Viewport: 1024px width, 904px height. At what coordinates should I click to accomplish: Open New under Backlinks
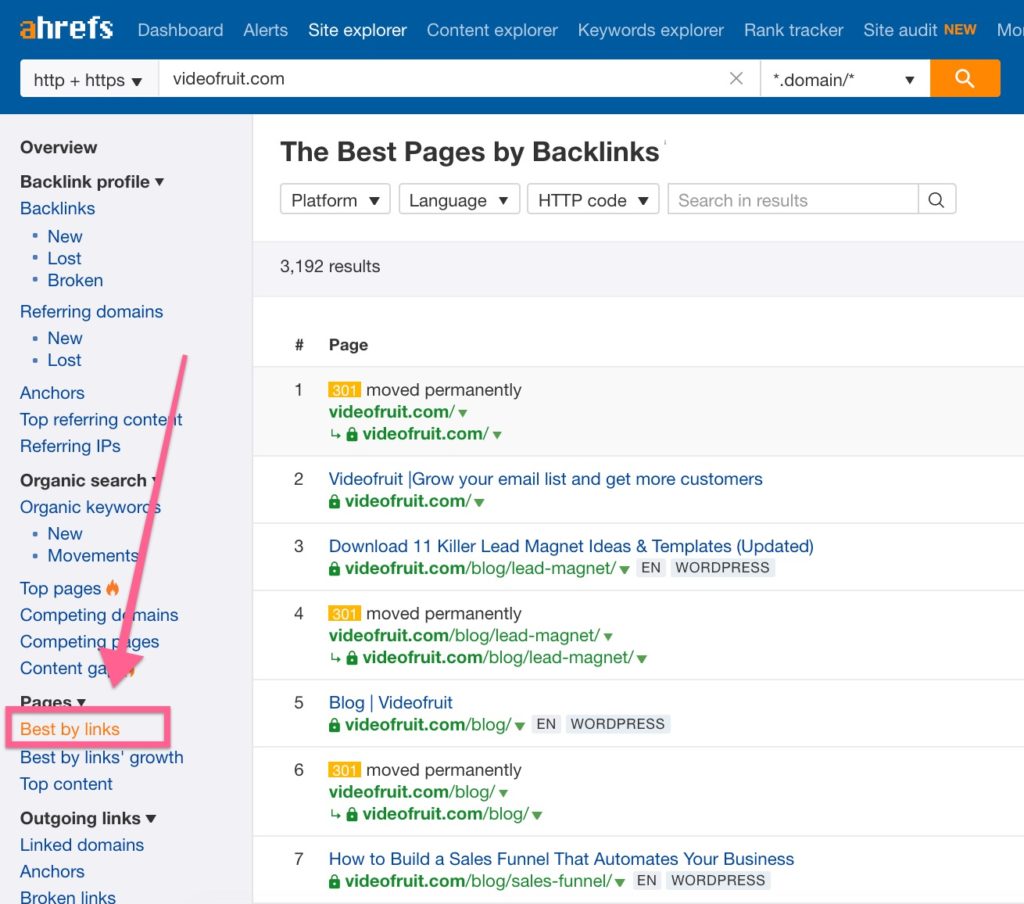(65, 236)
